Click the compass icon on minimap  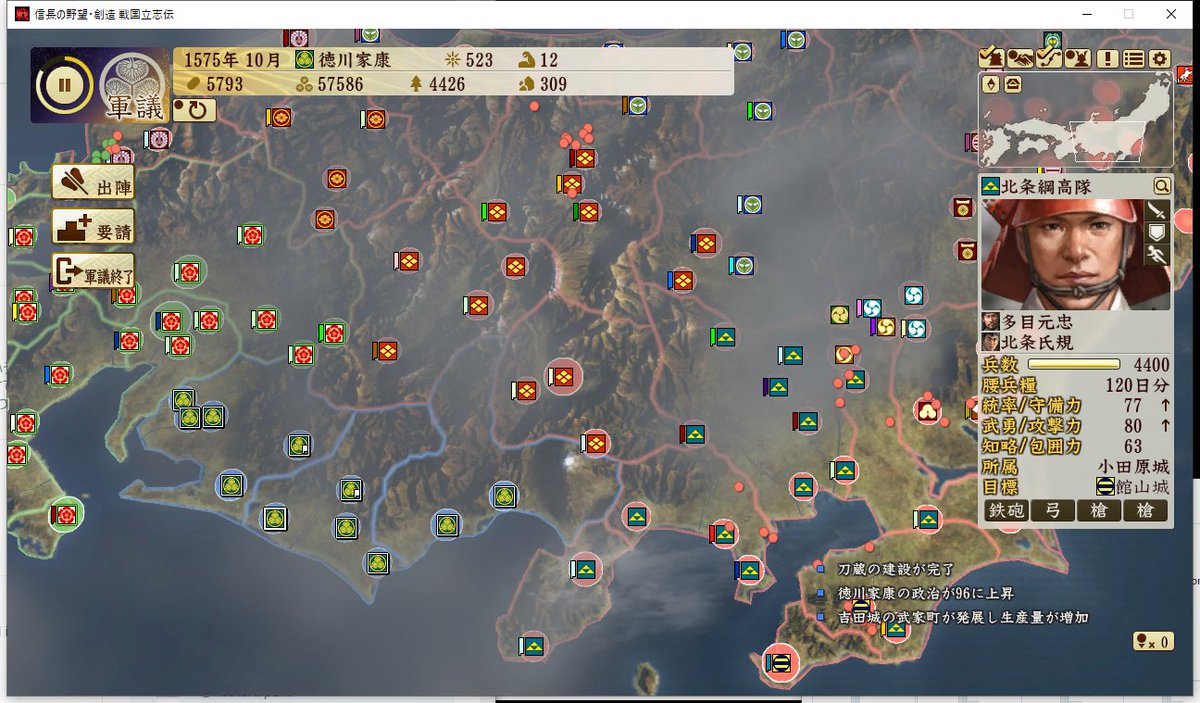click(991, 85)
